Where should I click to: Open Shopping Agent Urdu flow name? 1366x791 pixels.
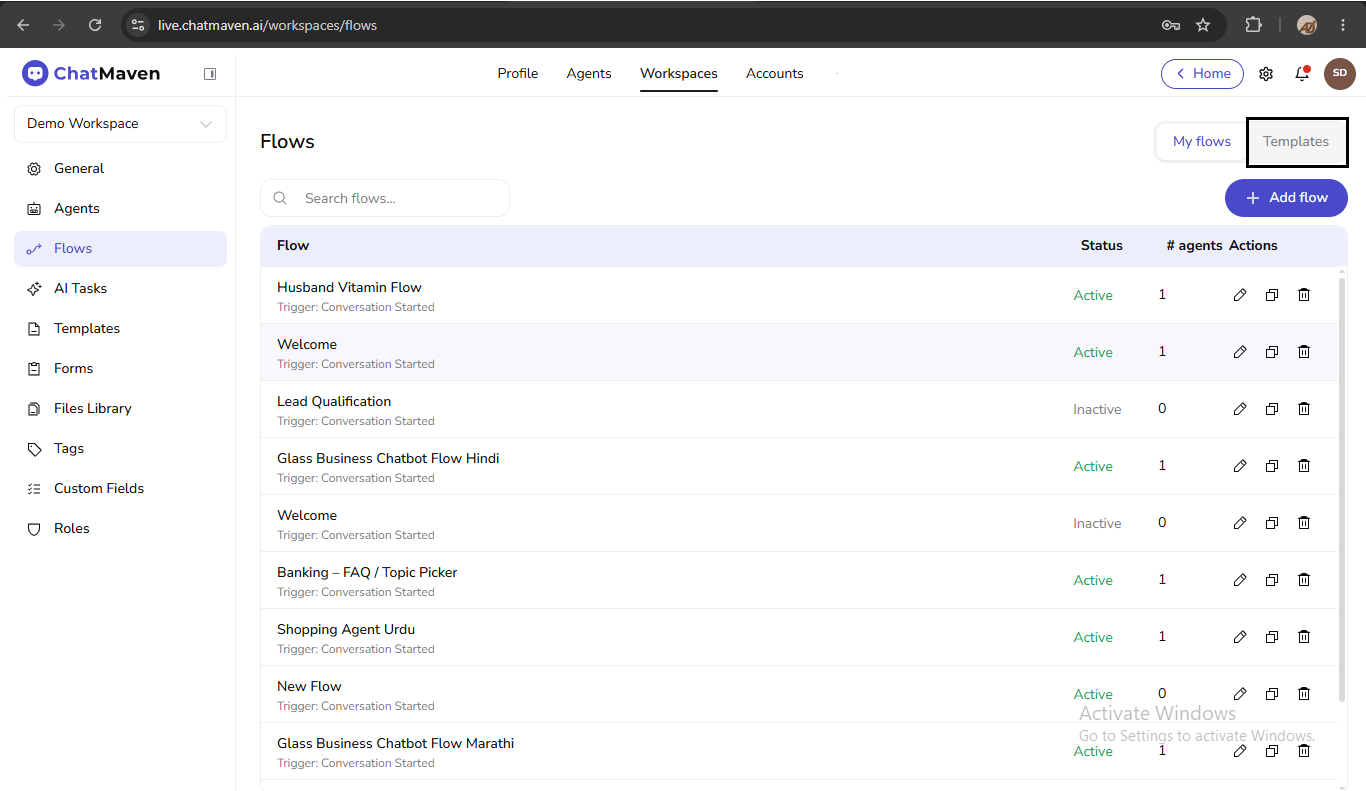click(x=346, y=630)
